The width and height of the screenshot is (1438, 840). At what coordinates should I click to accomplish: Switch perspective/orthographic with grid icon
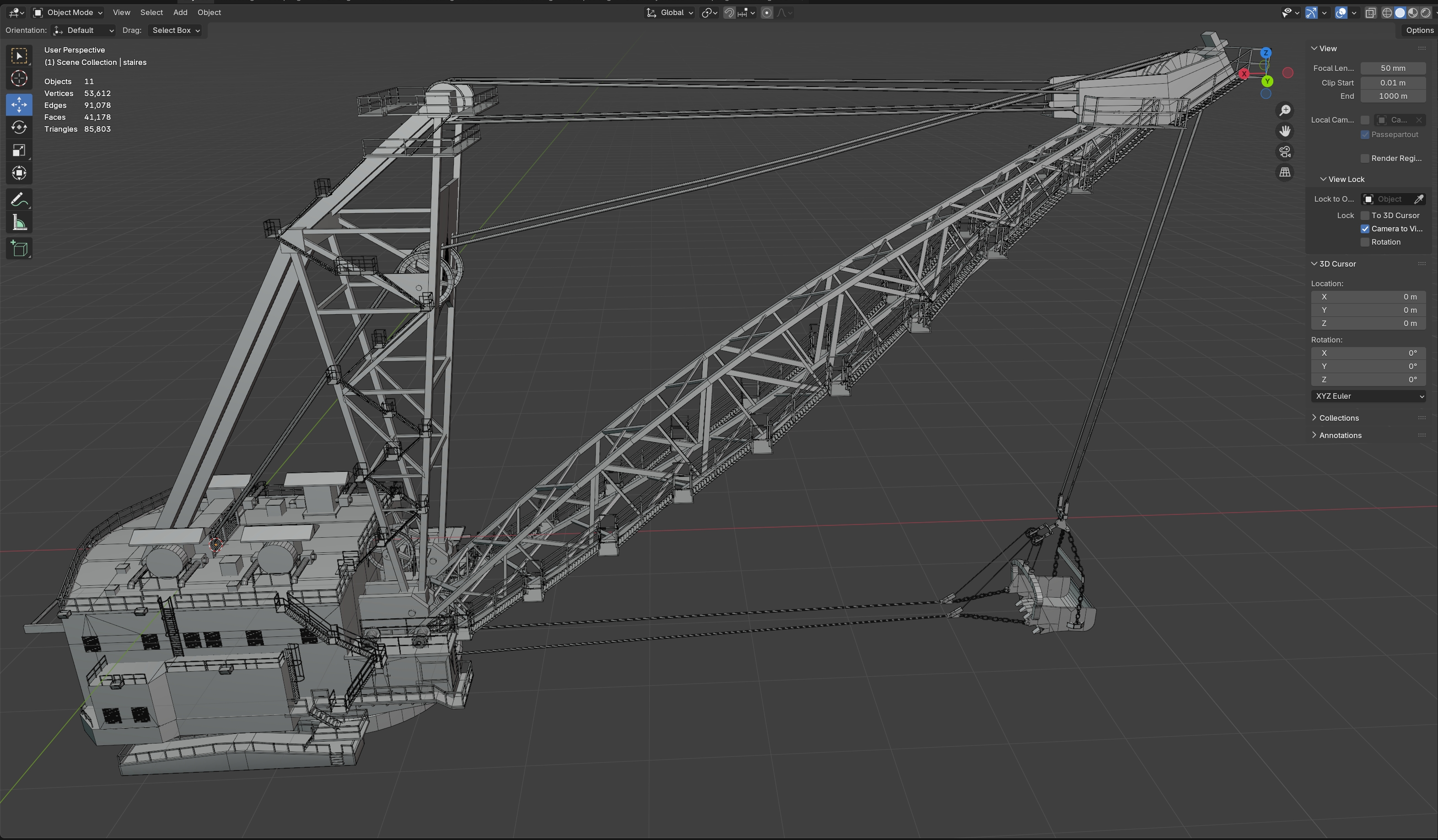pyautogui.click(x=1284, y=172)
